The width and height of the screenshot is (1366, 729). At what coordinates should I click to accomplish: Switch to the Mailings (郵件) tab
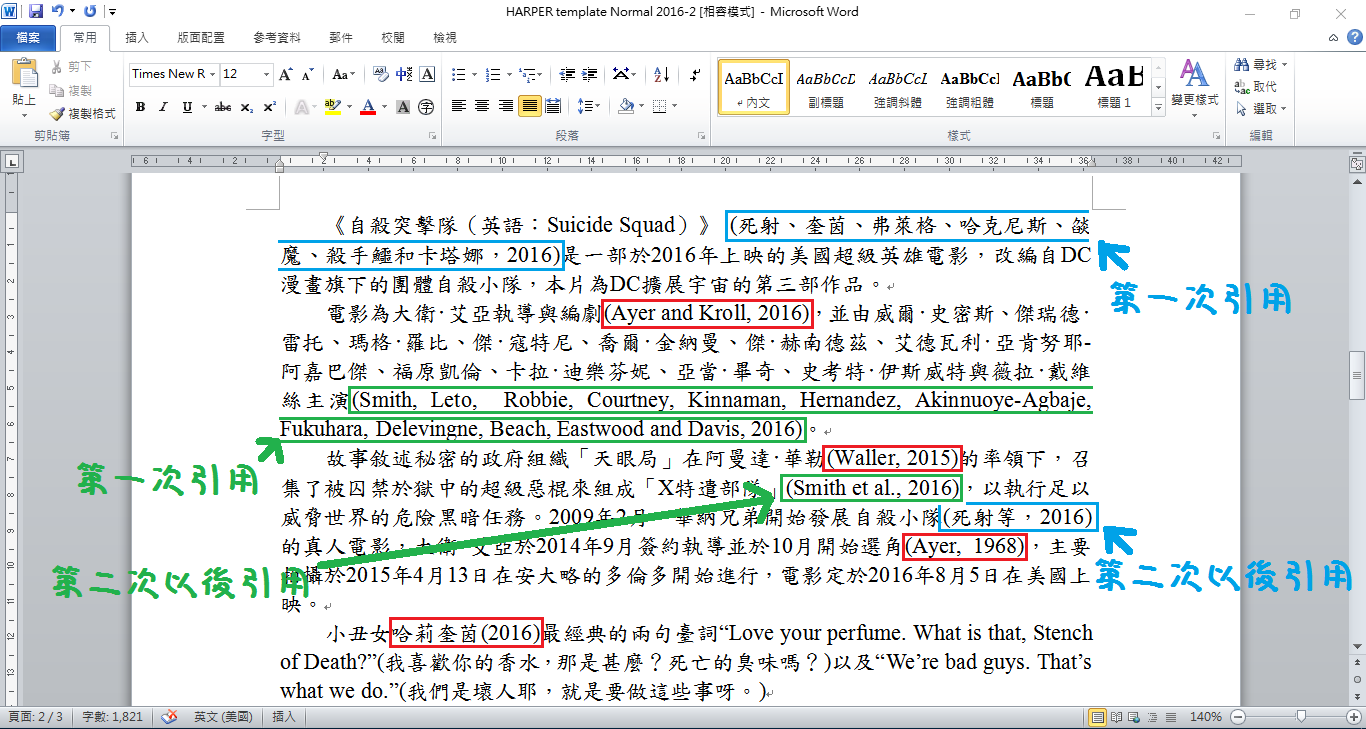(341, 38)
